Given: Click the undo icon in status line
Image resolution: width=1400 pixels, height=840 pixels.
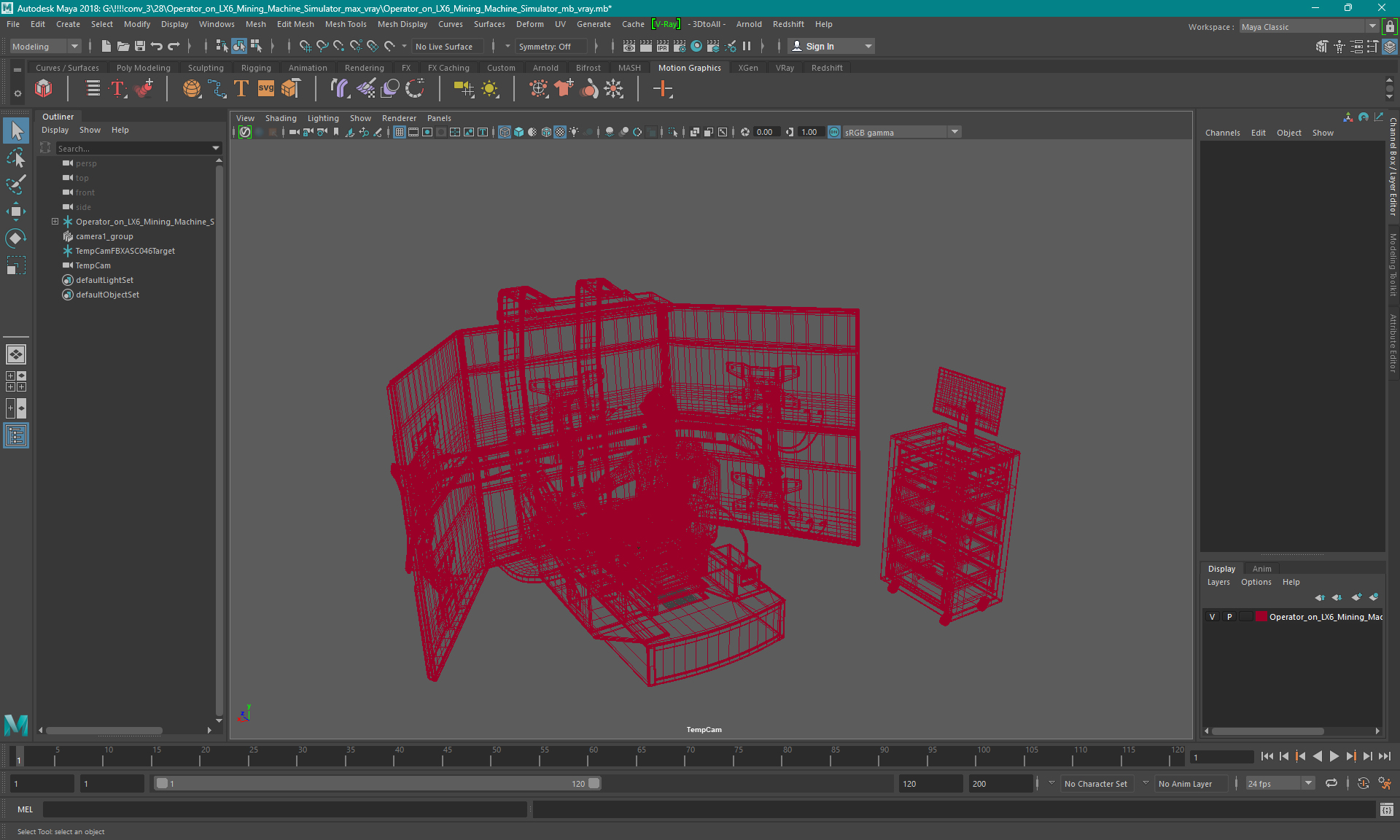Looking at the screenshot, I should (x=157, y=46).
